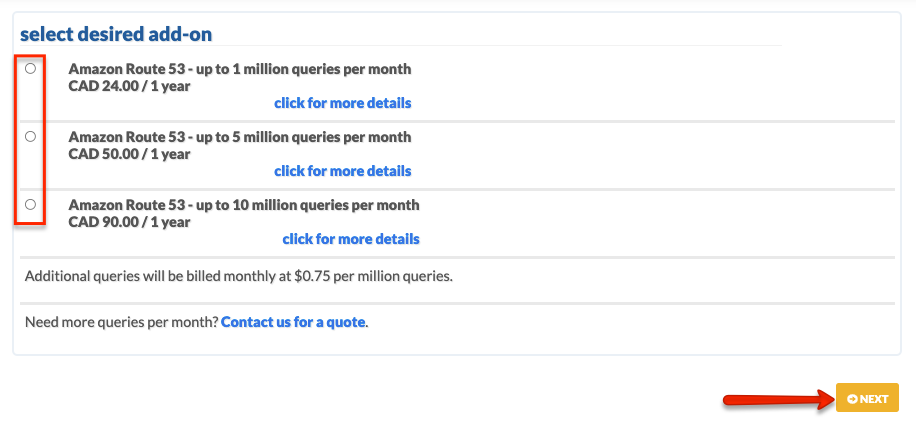
Task: Select the 1 million queries radio button
Action: (30, 68)
